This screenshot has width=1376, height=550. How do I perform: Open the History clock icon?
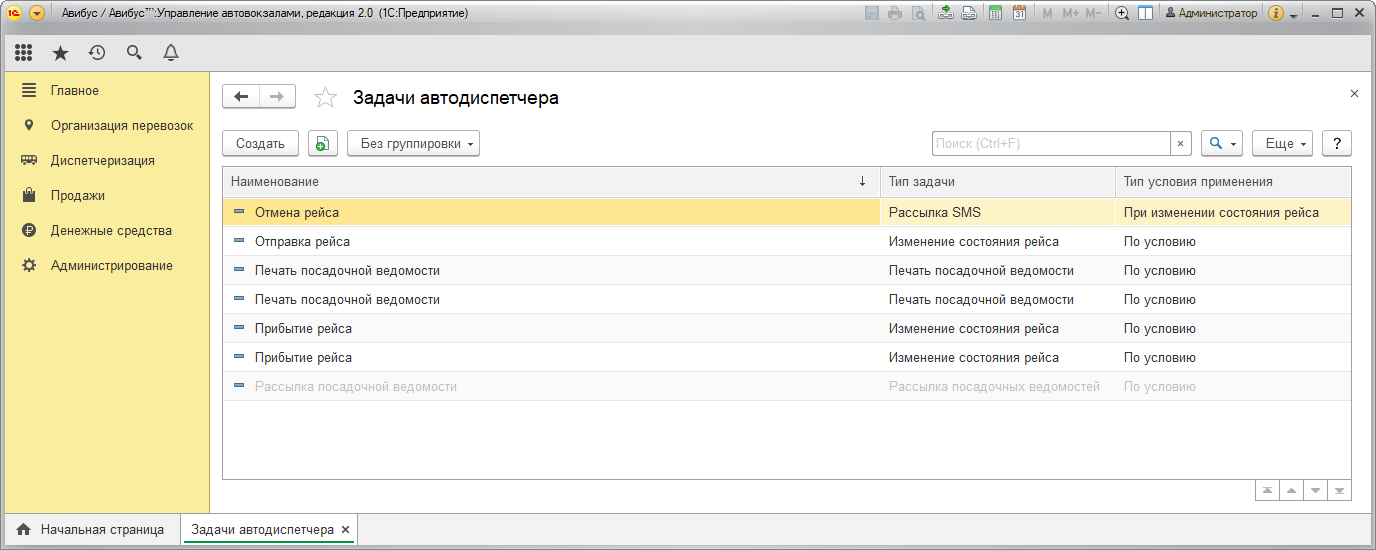(x=97, y=53)
